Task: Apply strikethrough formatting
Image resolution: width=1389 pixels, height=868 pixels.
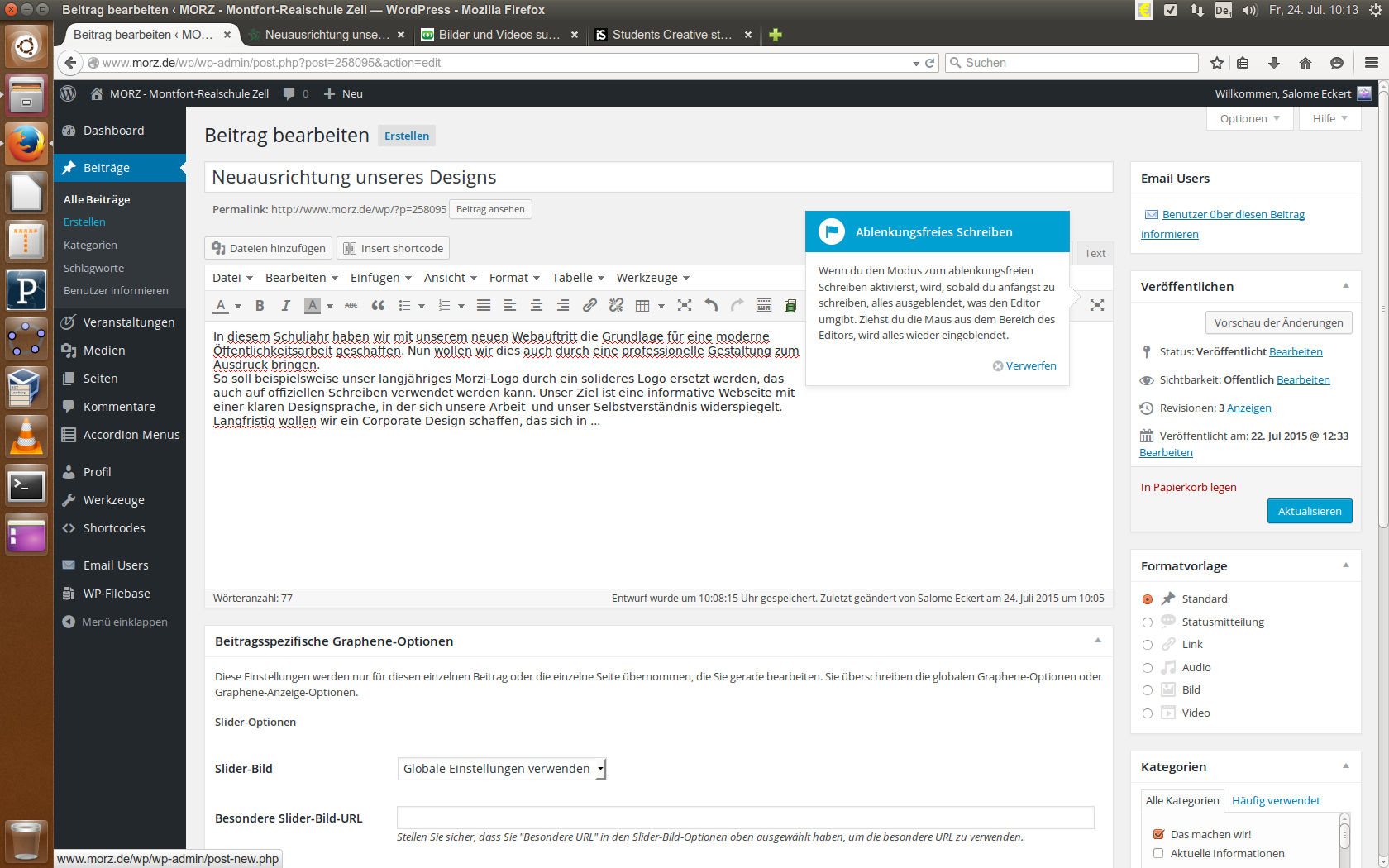Action: click(x=351, y=306)
